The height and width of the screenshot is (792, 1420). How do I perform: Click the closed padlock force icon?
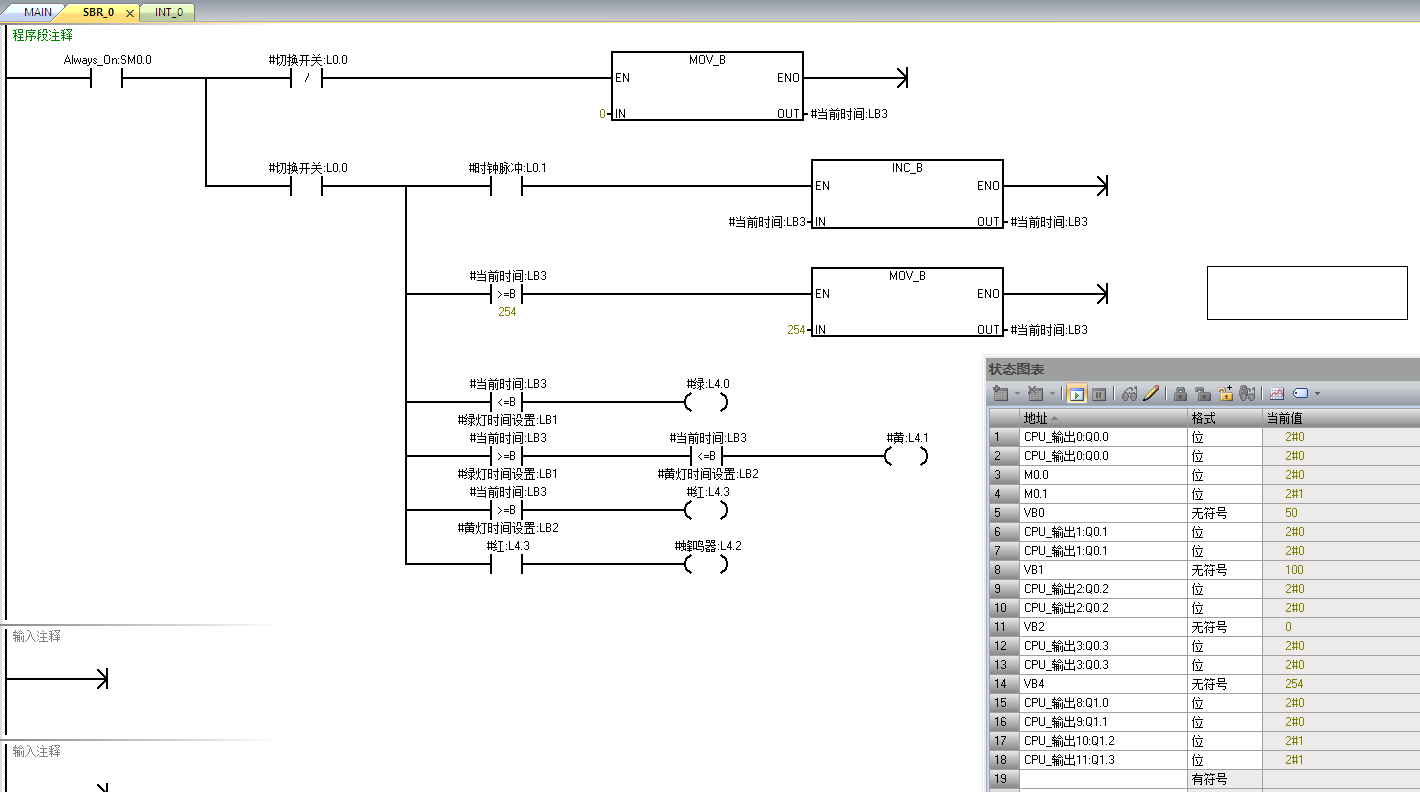[1180, 394]
